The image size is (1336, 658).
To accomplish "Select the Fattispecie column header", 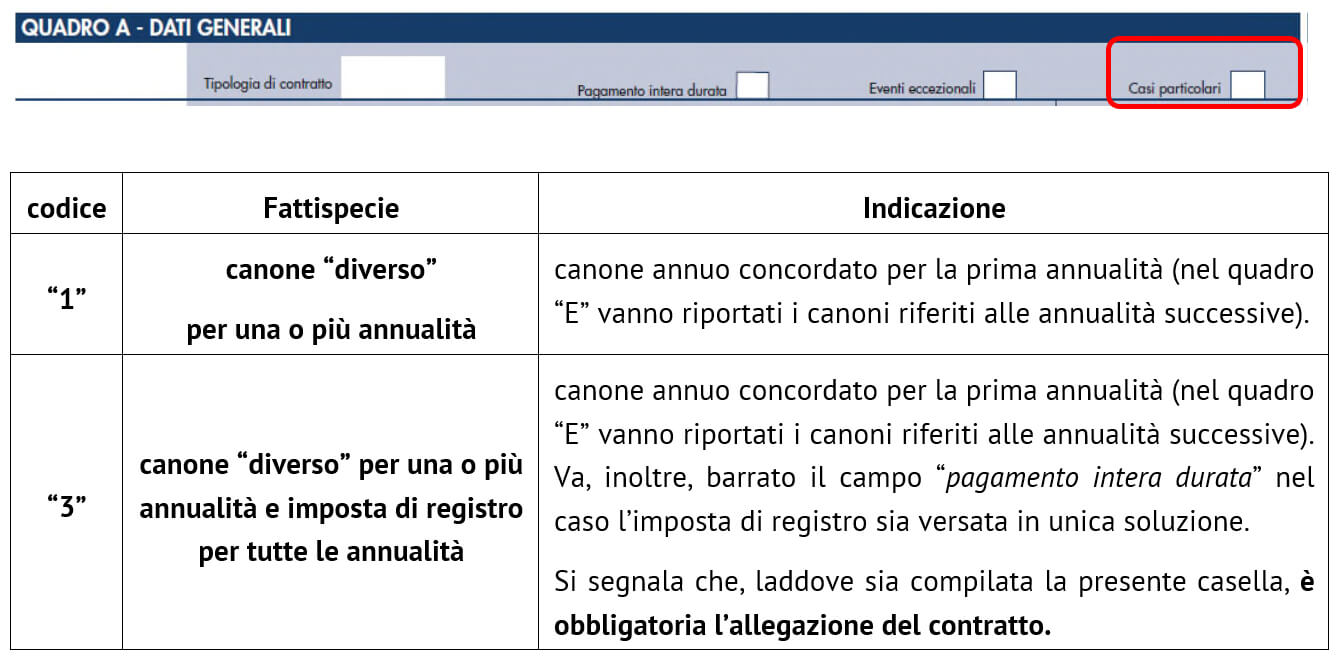I will (331, 208).
